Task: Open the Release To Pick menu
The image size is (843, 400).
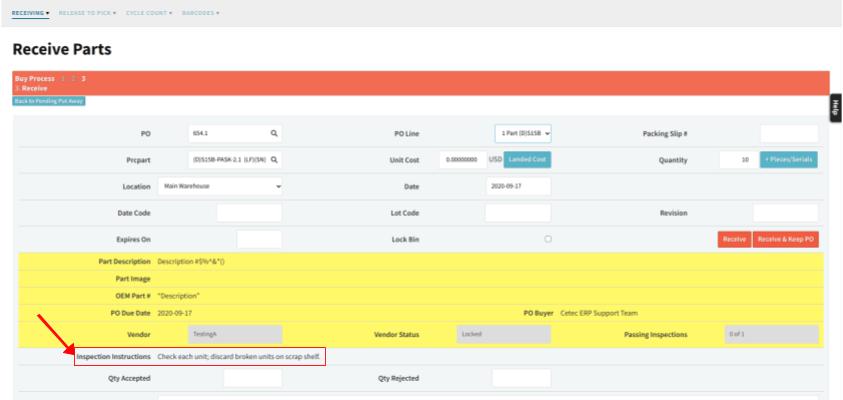Action: (x=88, y=12)
